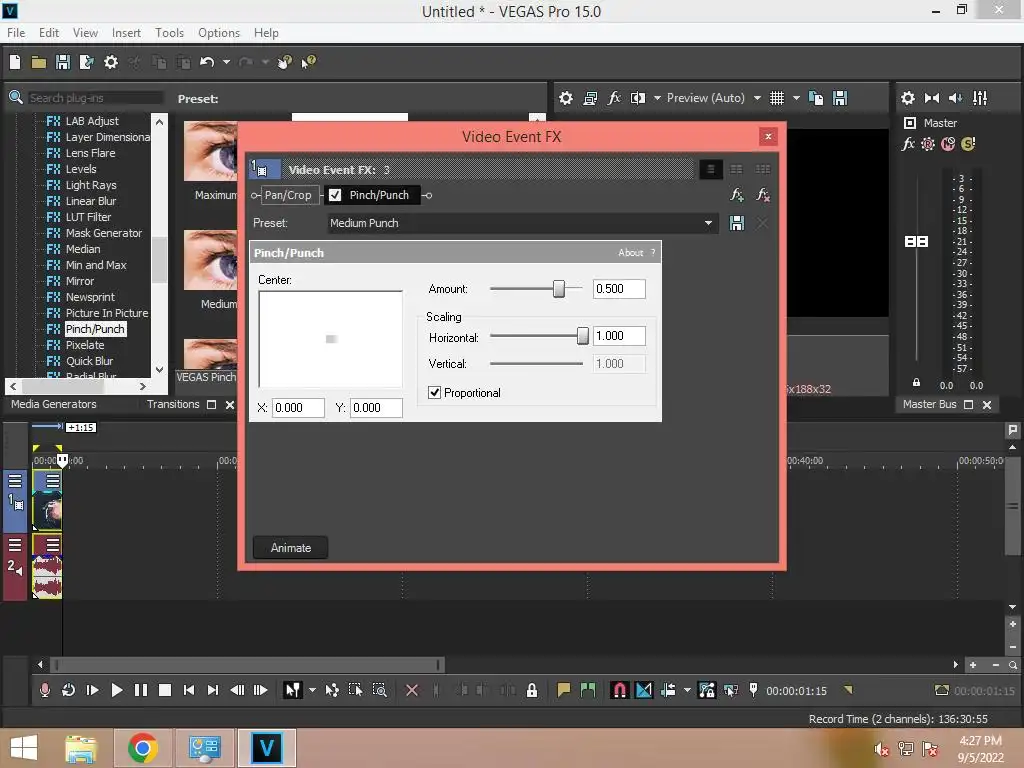Click the Horizontal value field
Image resolution: width=1024 pixels, height=768 pixels.
click(619, 336)
